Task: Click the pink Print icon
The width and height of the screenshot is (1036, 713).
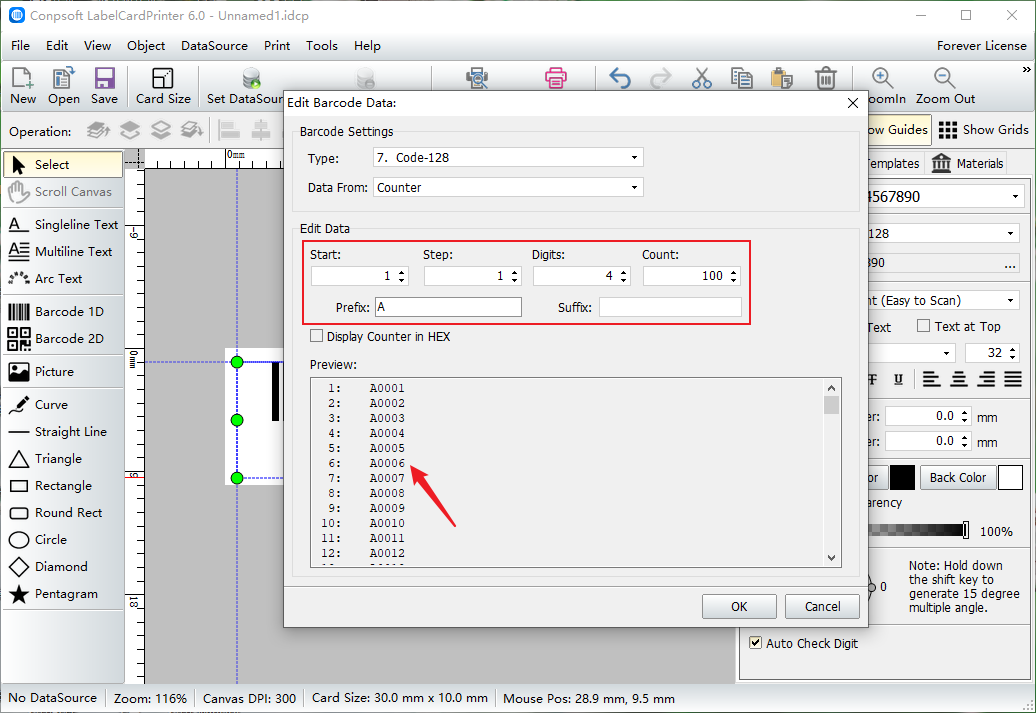Action: coord(556,78)
